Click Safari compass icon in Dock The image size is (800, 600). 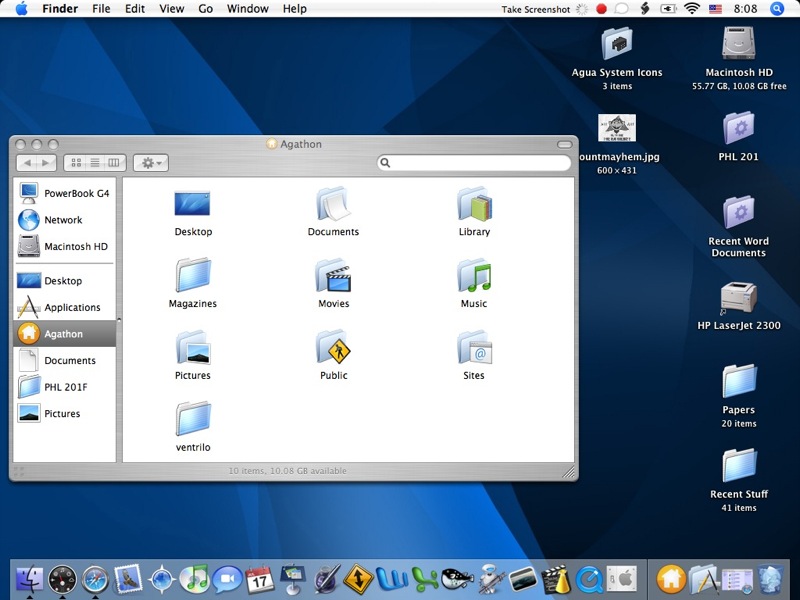[95, 578]
